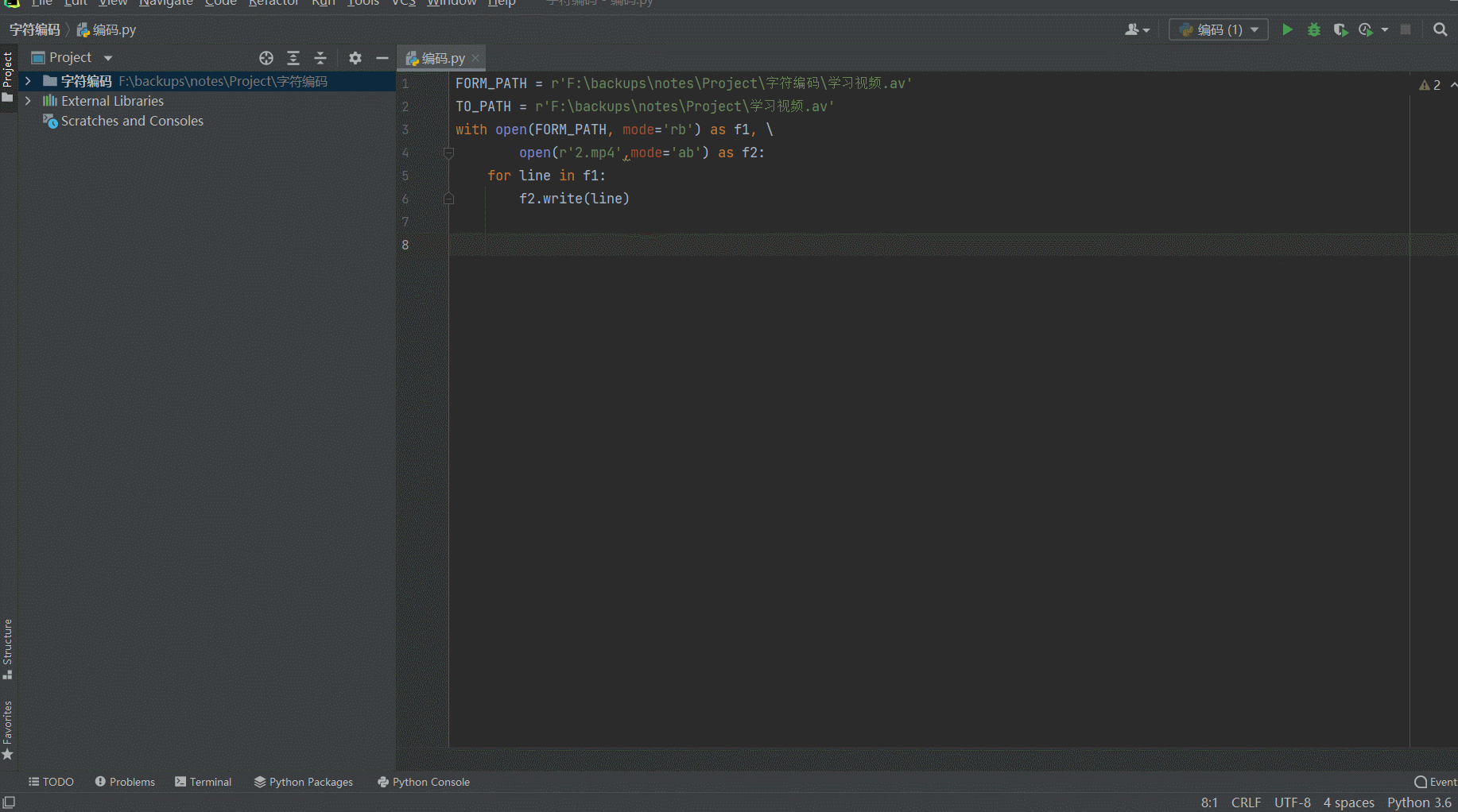
Task: Open the Problems tool window
Action: point(125,782)
